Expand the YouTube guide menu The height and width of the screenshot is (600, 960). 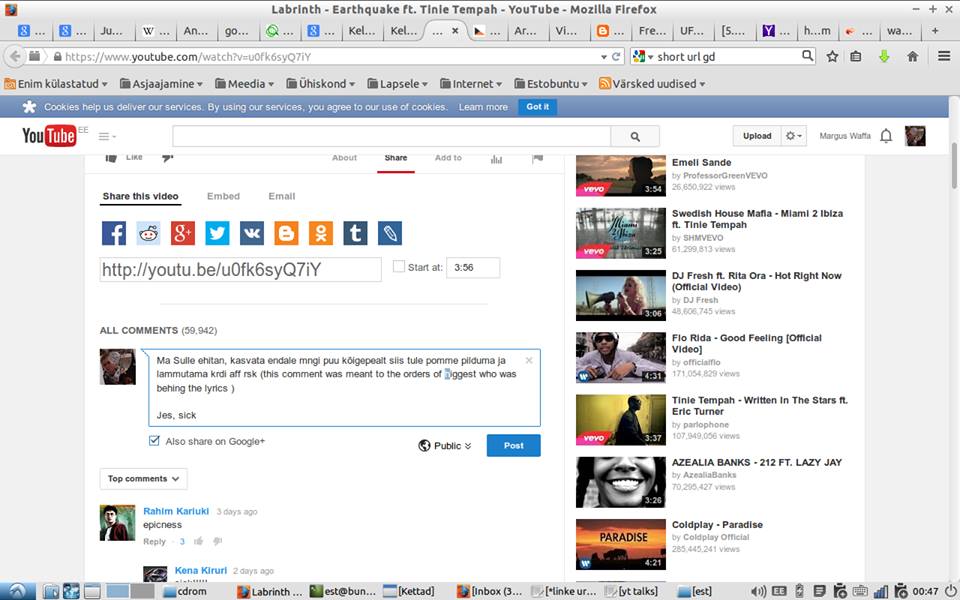(107, 137)
